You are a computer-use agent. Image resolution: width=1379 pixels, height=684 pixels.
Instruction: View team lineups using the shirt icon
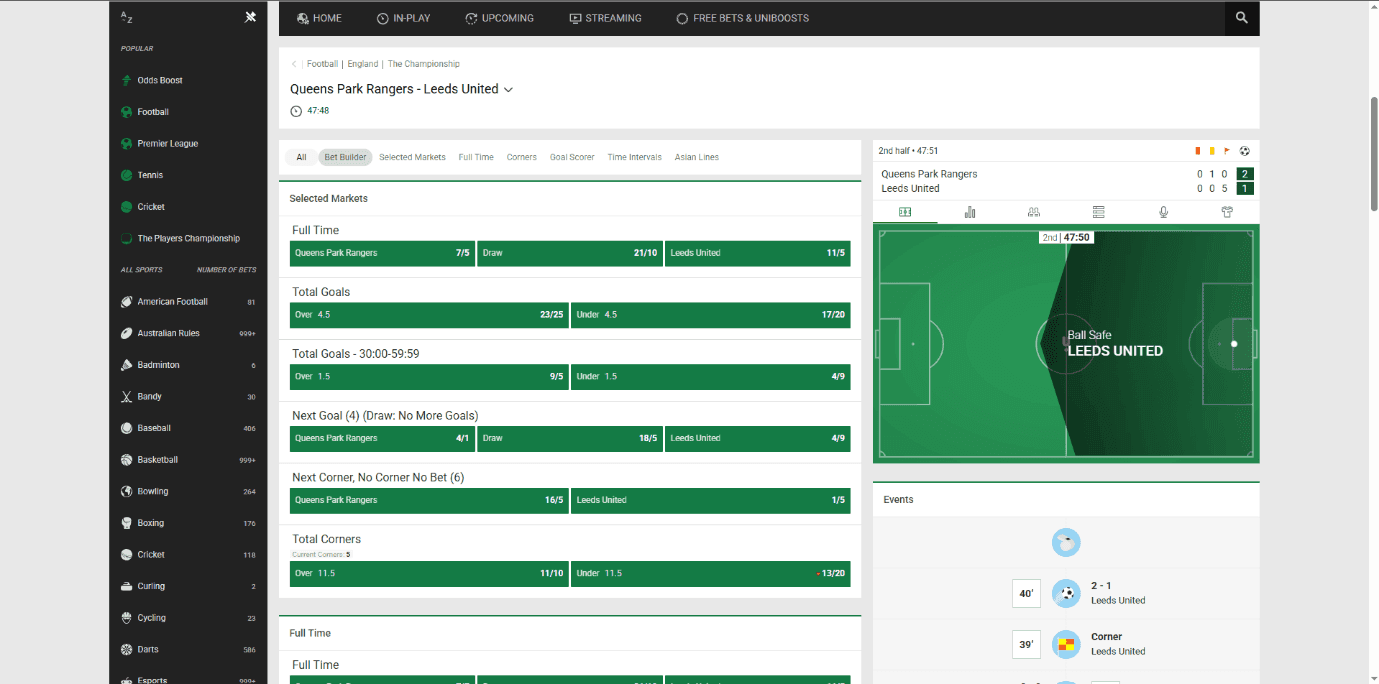click(1227, 211)
